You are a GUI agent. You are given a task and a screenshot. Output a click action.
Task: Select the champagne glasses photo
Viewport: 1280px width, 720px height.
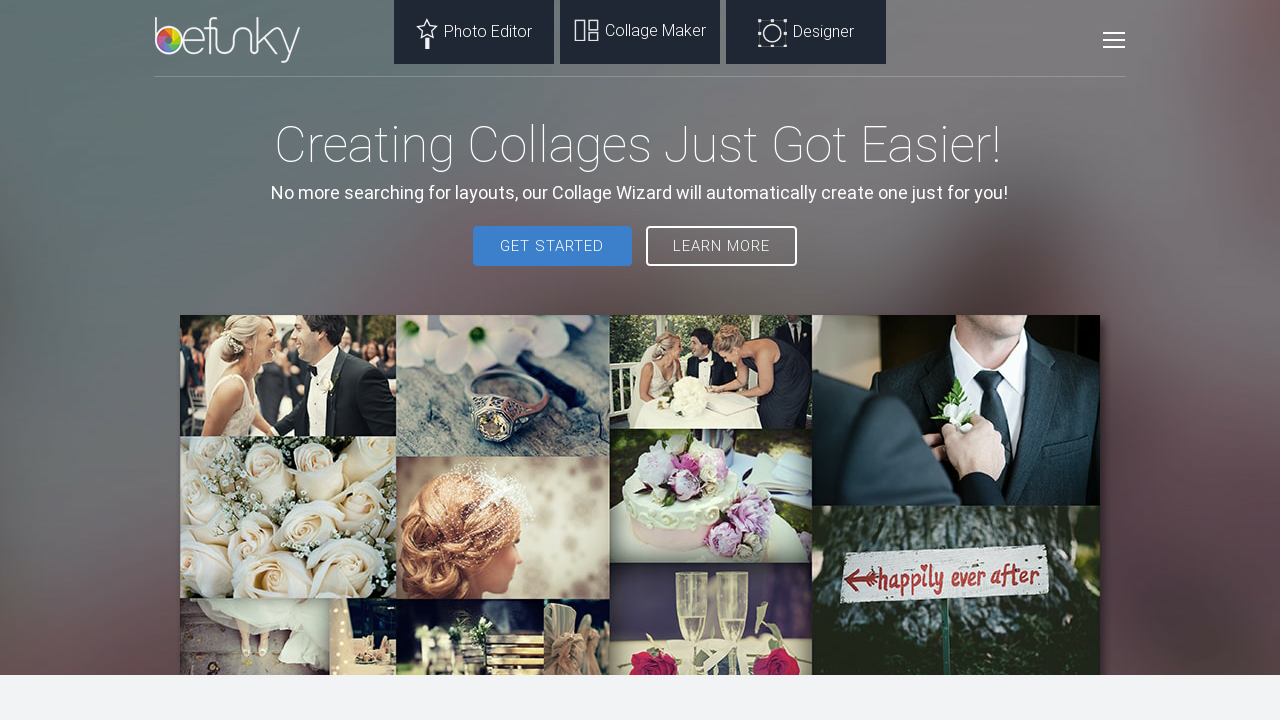pyautogui.click(x=711, y=619)
